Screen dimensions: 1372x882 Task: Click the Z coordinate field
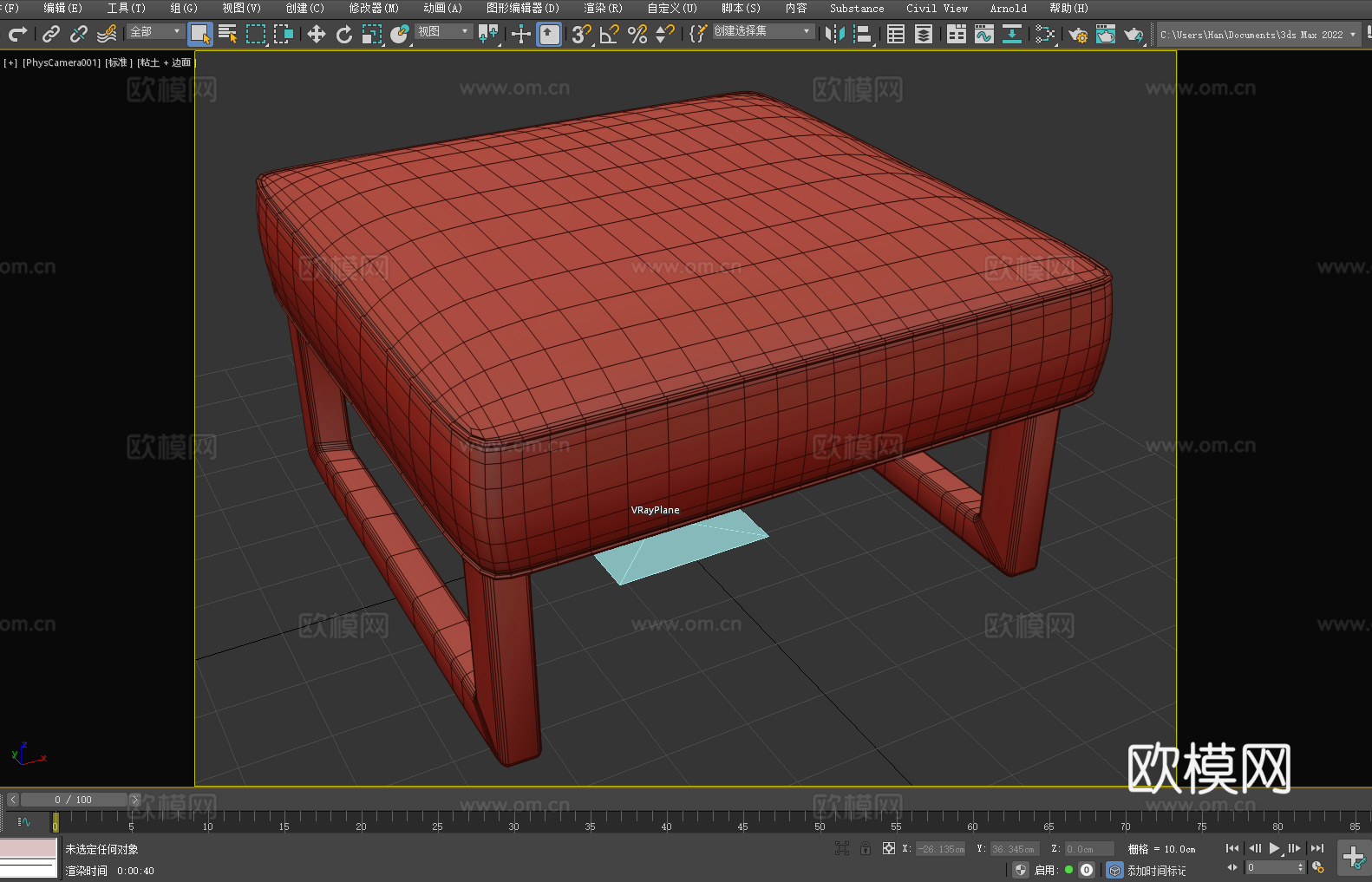pos(1089,849)
